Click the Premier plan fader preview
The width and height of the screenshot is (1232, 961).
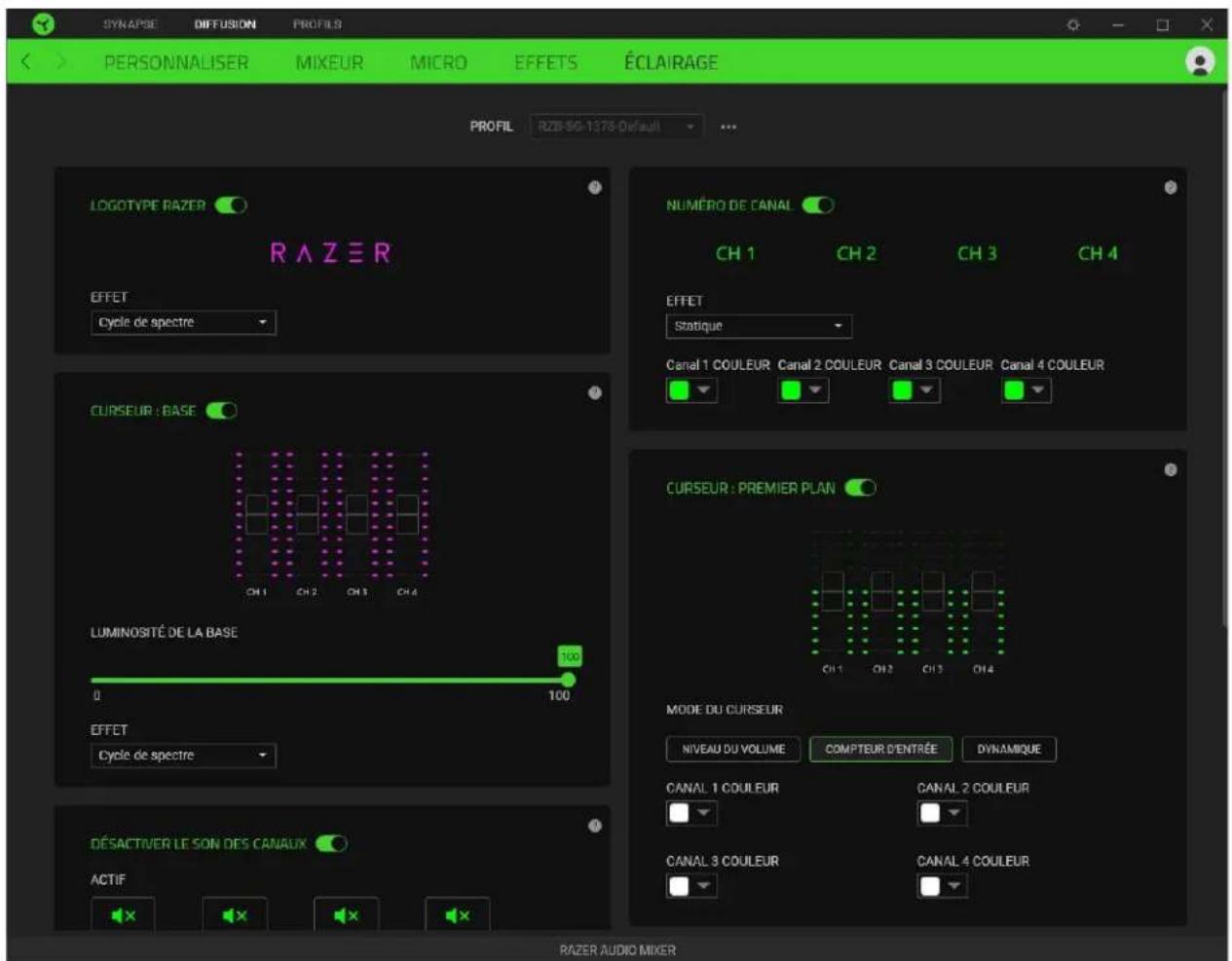click(908, 602)
